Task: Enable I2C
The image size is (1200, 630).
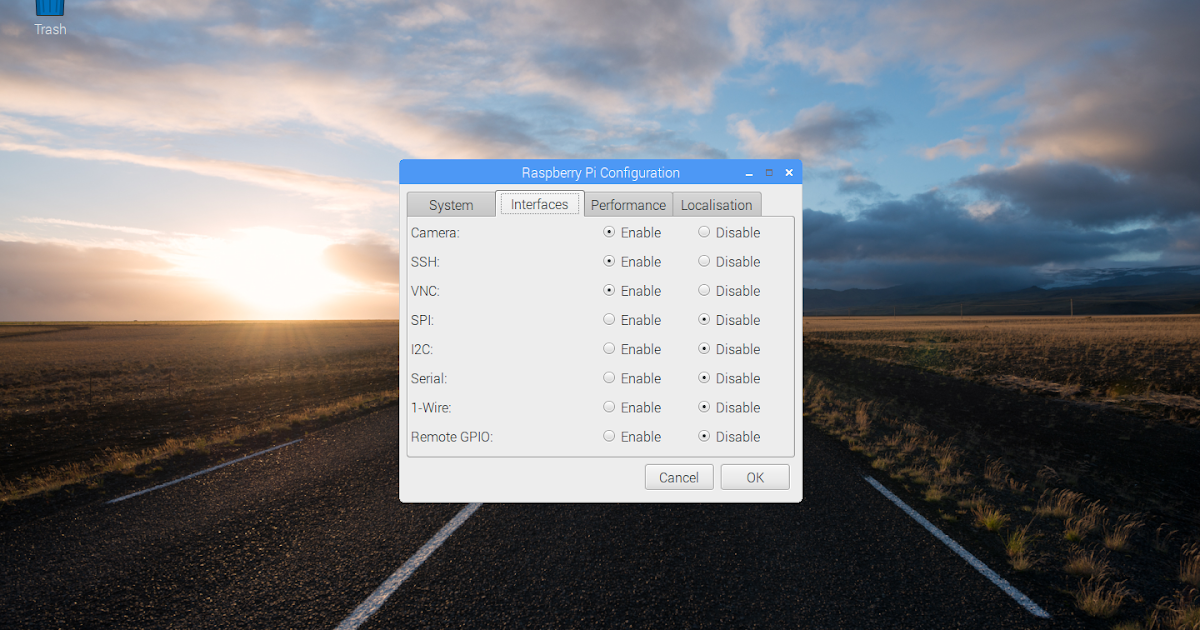Action: click(609, 349)
